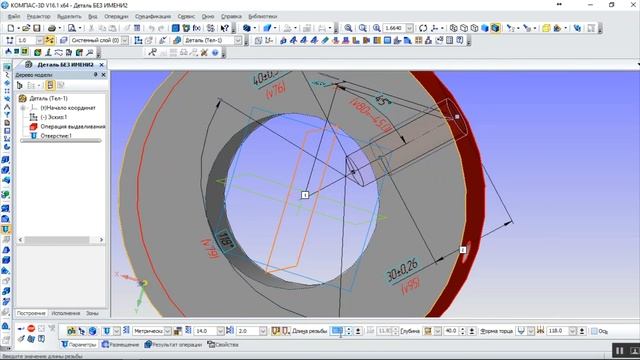Open the Сервис menu
The image size is (640, 360).
(x=186, y=16)
